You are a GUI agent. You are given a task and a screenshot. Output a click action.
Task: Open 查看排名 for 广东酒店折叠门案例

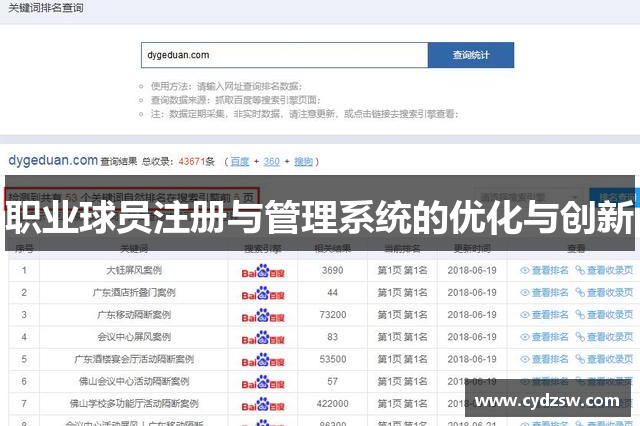click(x=544, y=293)
